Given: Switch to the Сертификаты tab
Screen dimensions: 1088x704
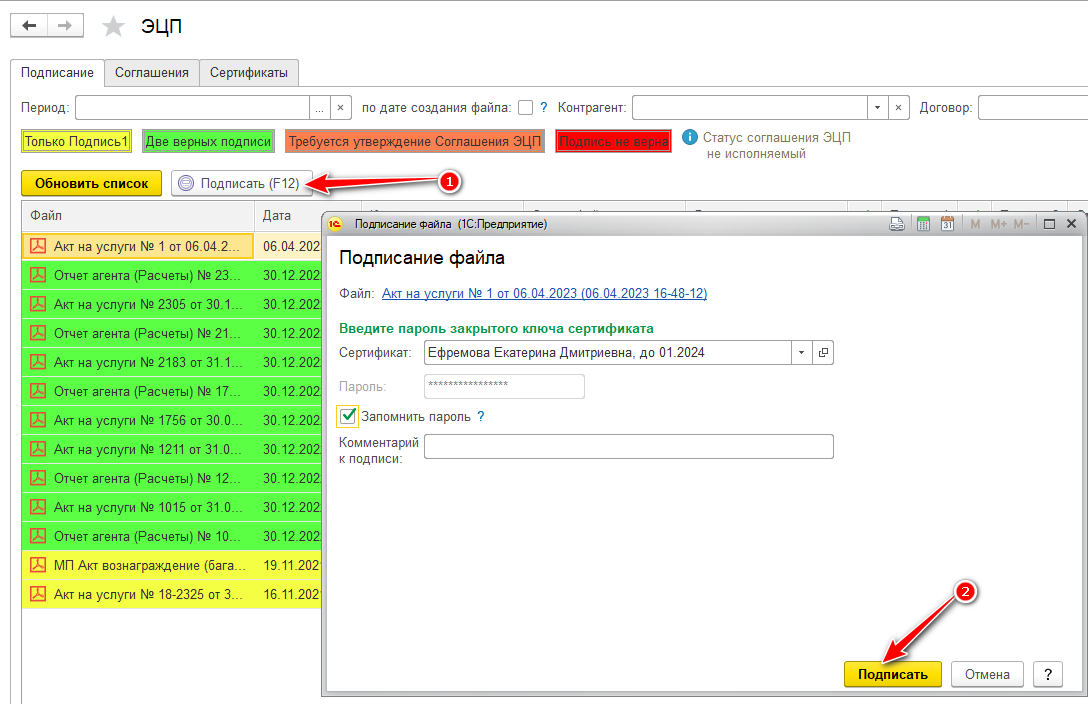Looking at the screenshot, I should pyautogui.click(x=249, y=73).
